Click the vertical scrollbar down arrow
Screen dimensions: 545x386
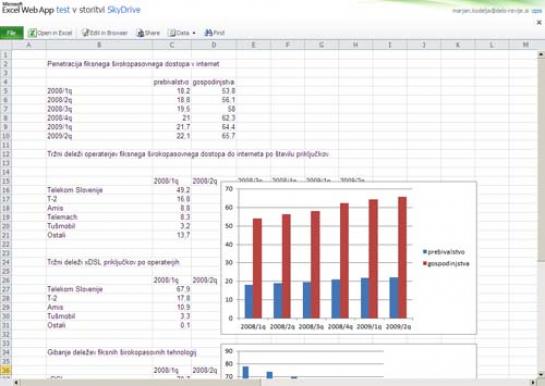pos(541,374)
